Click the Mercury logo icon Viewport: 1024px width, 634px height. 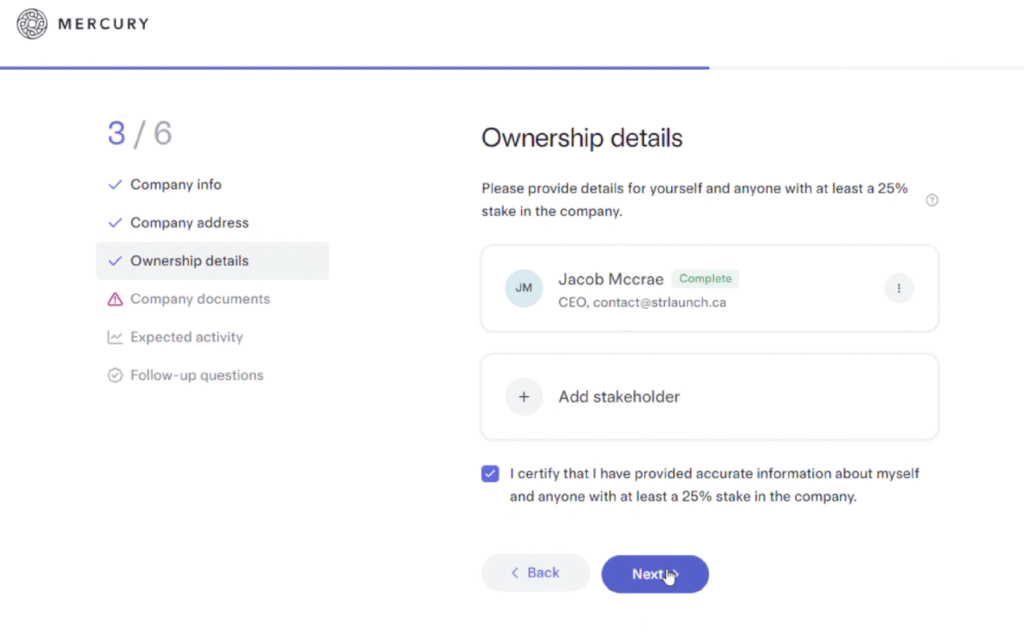[32, 24]
